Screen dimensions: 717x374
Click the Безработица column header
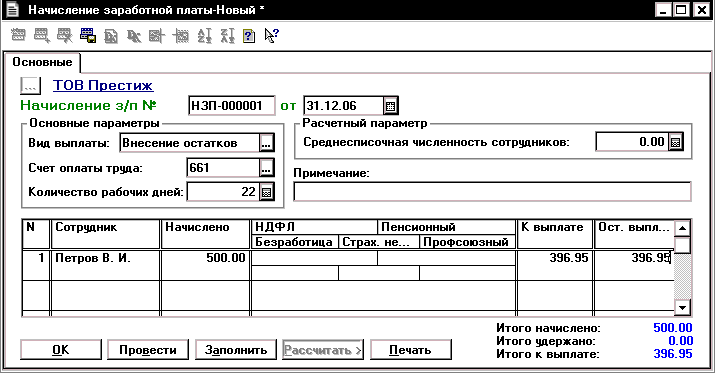[295, 242]
